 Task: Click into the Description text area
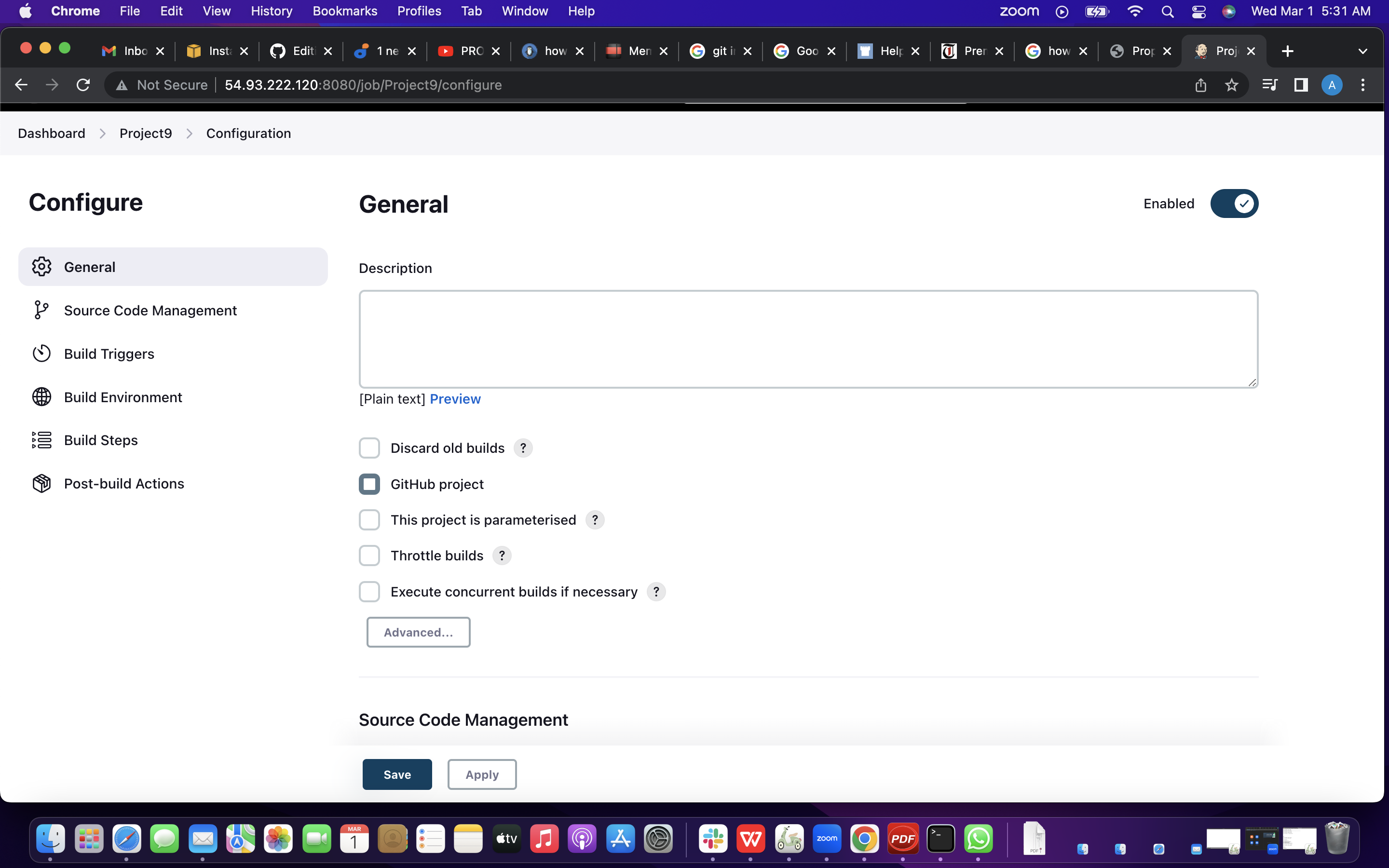pyautogui.click(x=808, y=339)
